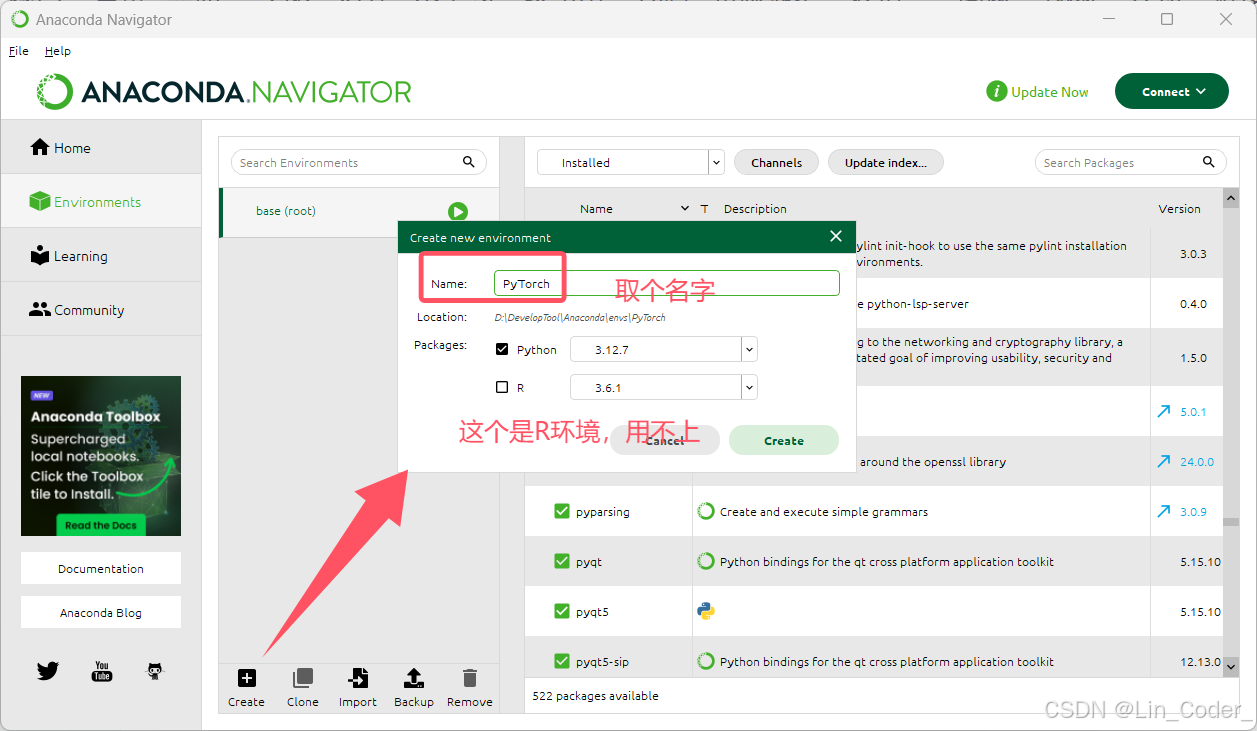
Task: Click the pyparsing package name
Action: 603,512
